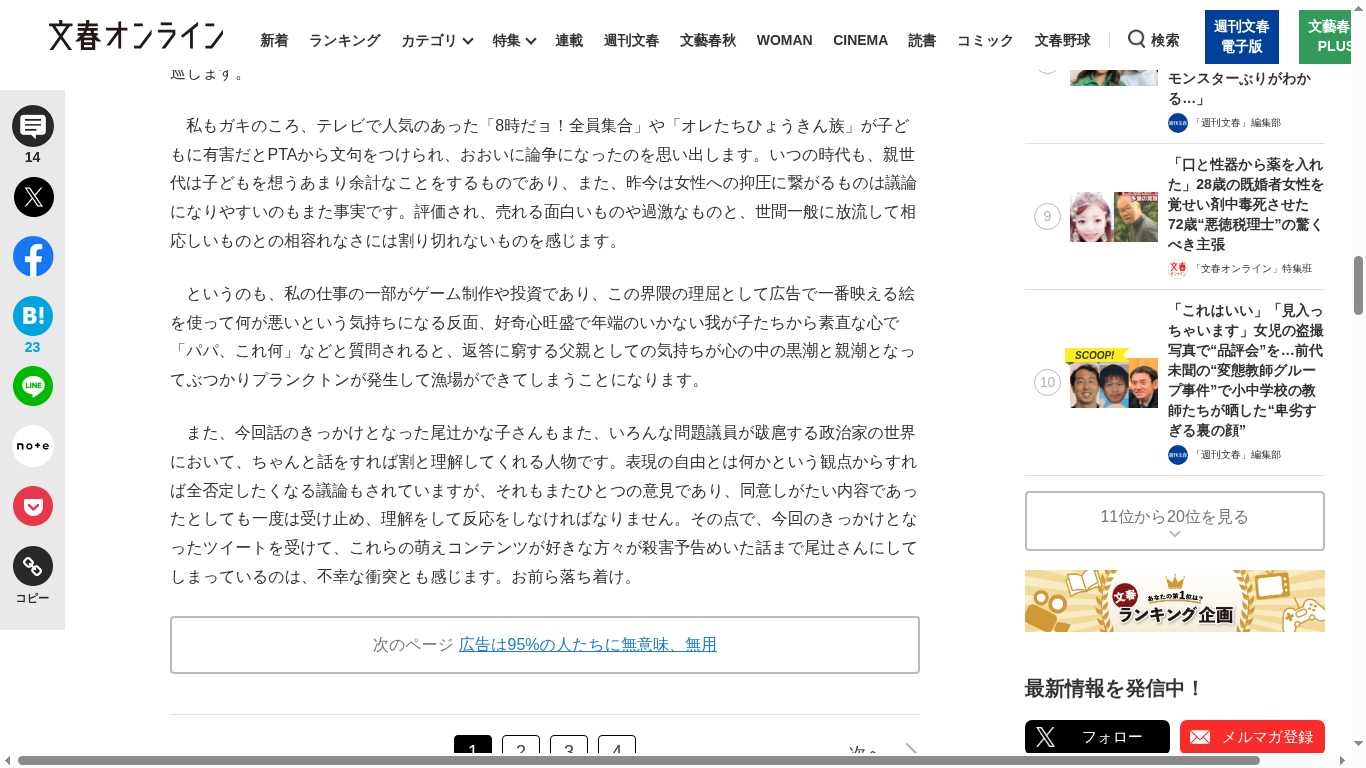Open next page link 広告は95%の人たちに無意味、無用
This screenshot has height=768, width=1366.
pyautogui.click(x=587, y=645)
